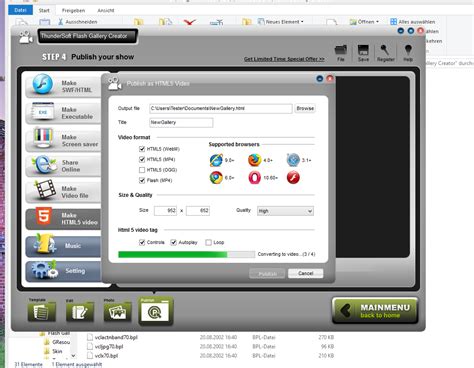Minimize the Publish as HTML5 Video dialog

320,79
